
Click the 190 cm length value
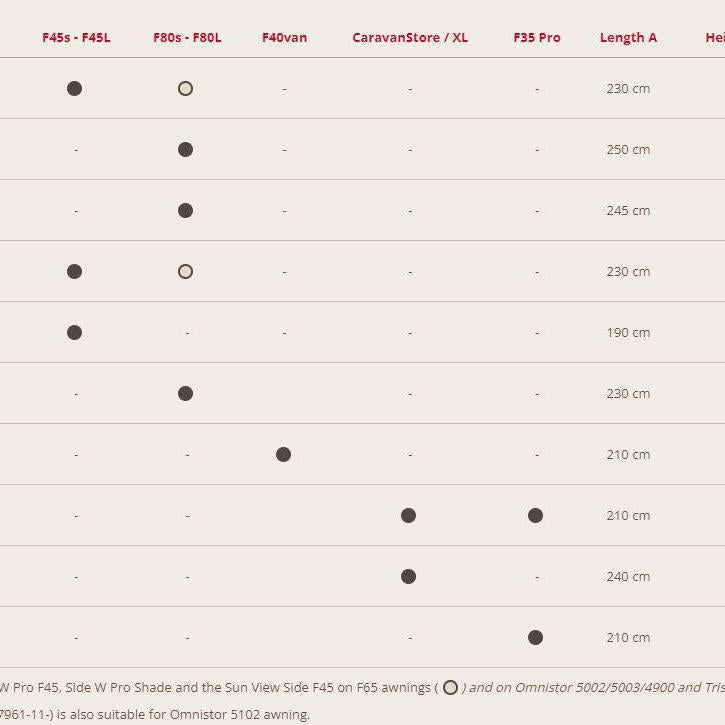pos(628,332)
